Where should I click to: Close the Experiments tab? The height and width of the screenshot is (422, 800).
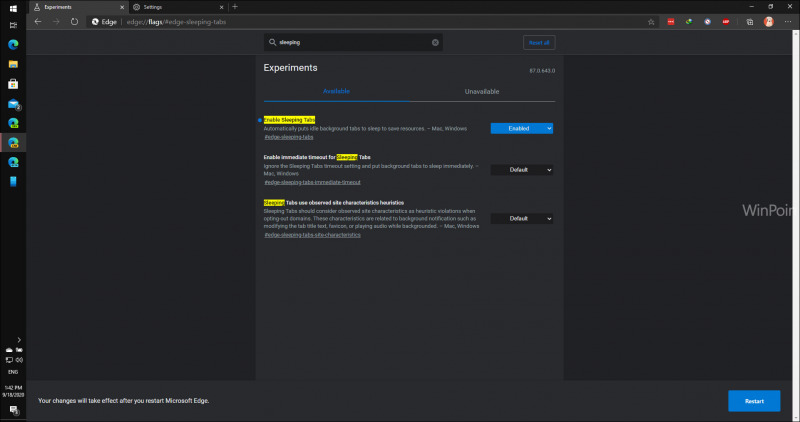tap(122, 7)
